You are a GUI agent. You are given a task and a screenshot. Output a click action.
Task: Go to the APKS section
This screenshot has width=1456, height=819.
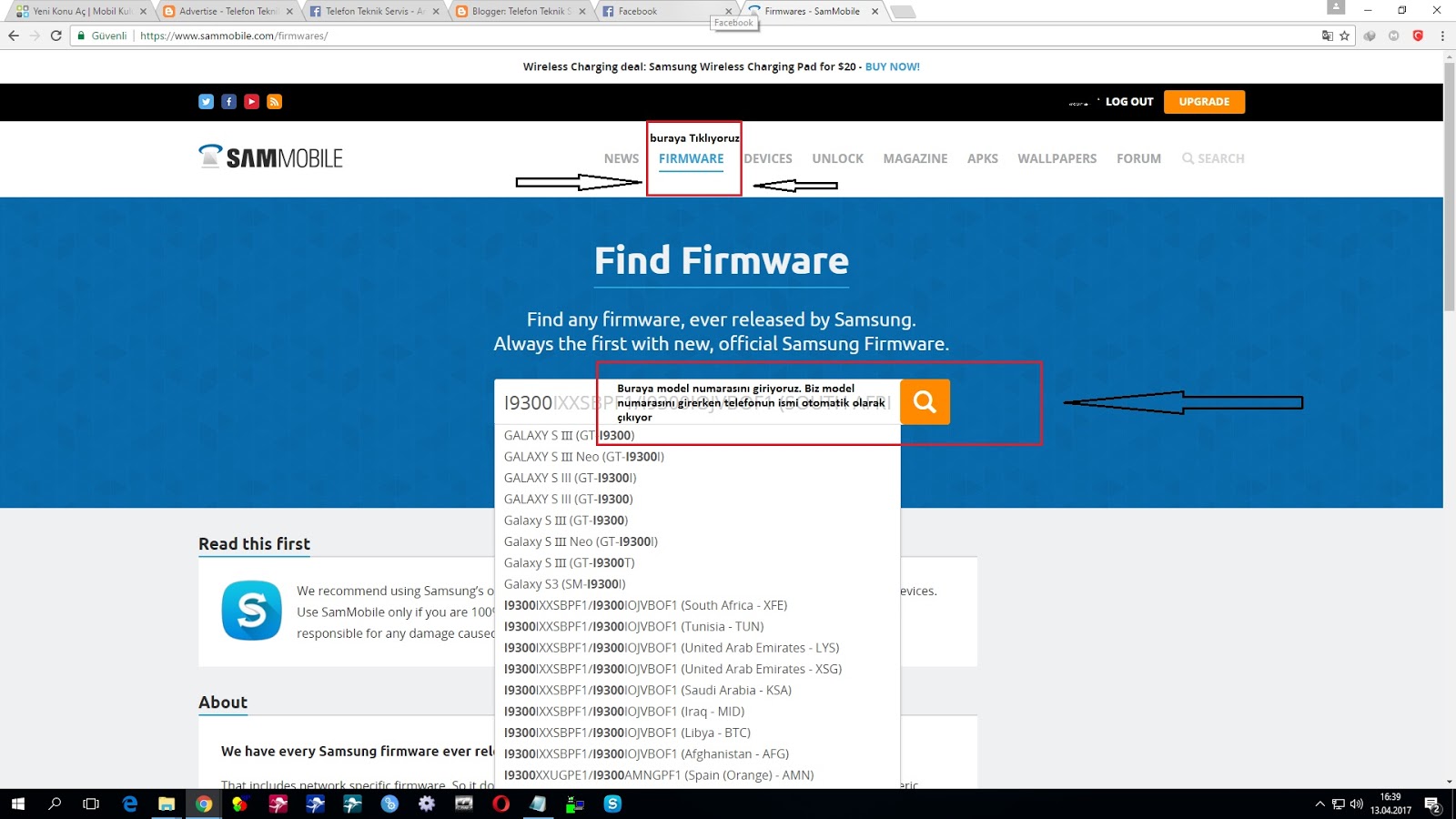point(983,158)
